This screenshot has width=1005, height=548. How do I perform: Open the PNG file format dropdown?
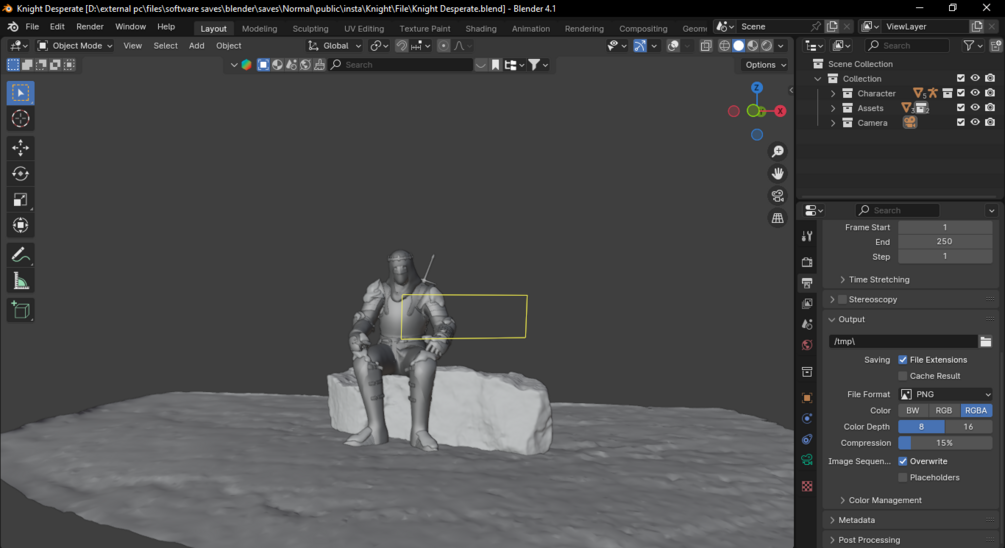click(x=945, y=394)
